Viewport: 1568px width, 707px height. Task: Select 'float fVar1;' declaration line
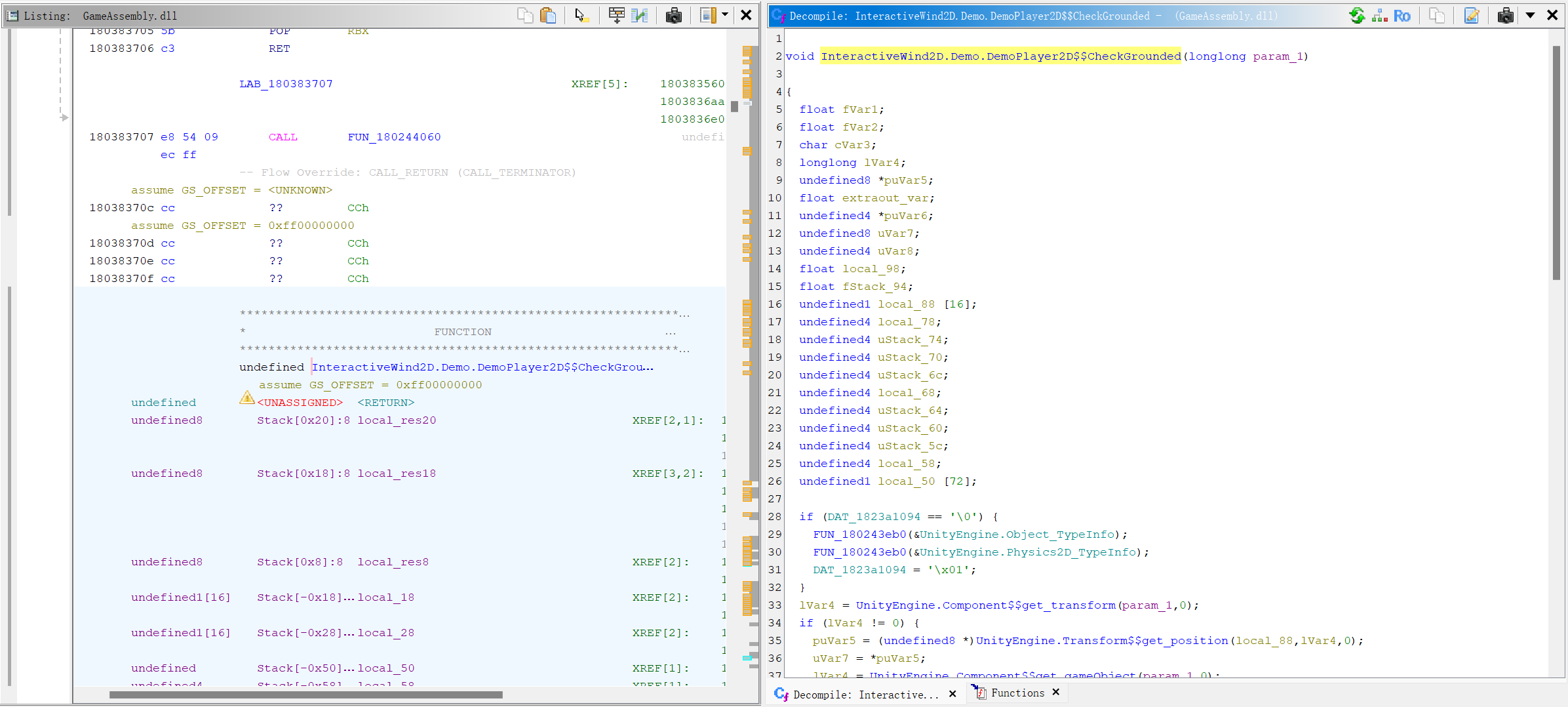click(x=841, y=110)
